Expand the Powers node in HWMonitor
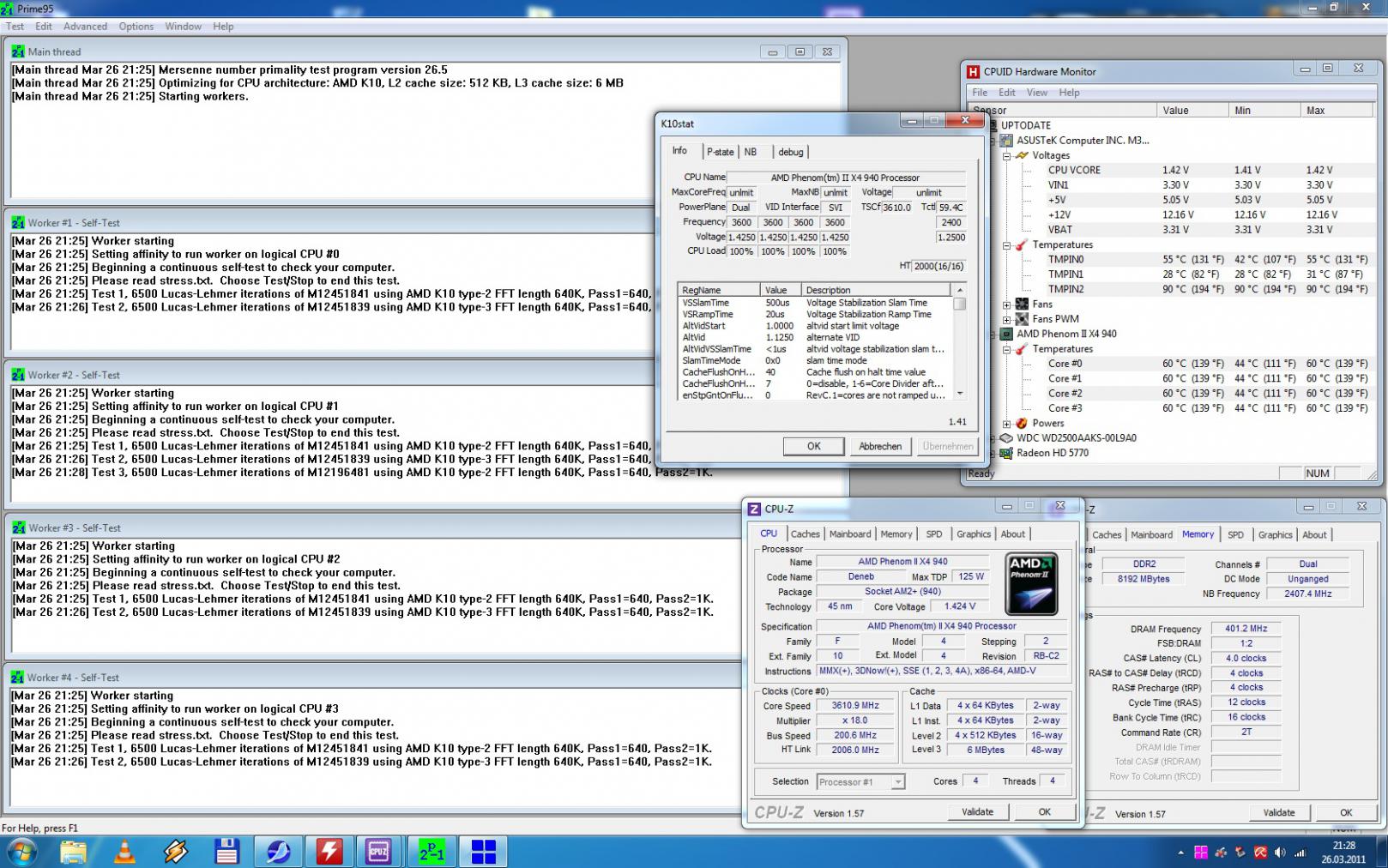The height and width of the screenshot is (868, 1388). click(1007, 424)
